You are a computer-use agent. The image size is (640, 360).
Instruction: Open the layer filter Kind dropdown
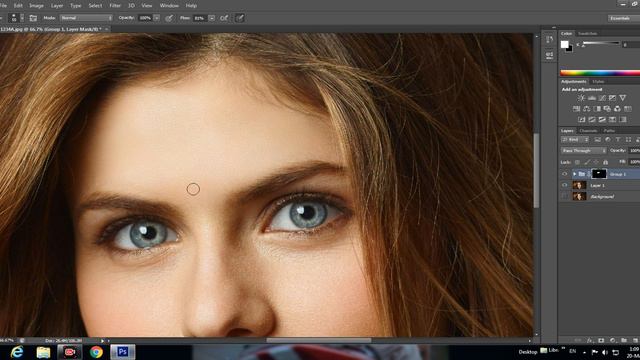click(x=575, y=140)
